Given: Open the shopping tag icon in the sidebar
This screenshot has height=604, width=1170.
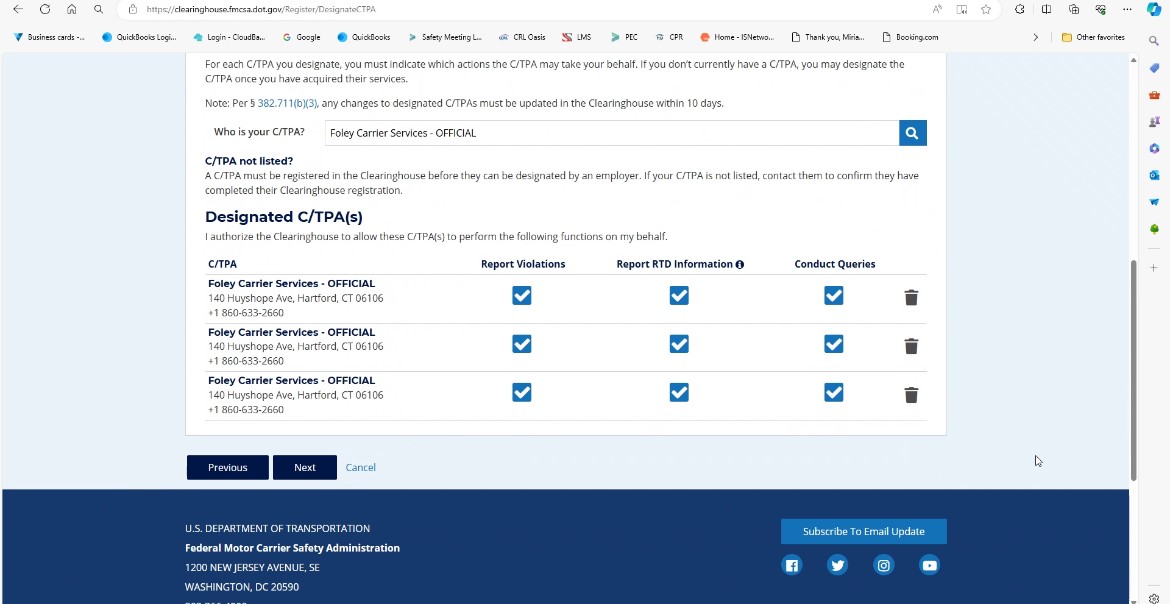Looking at the screenshot, I should coord(1154,67).
